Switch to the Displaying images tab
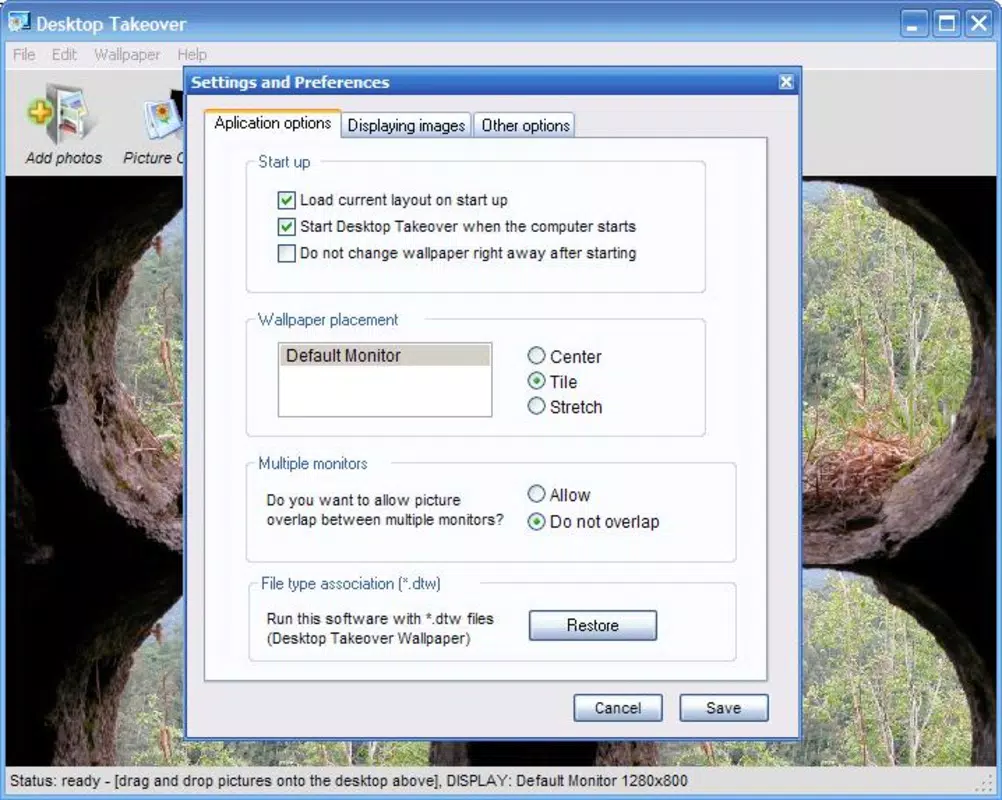 406,125
